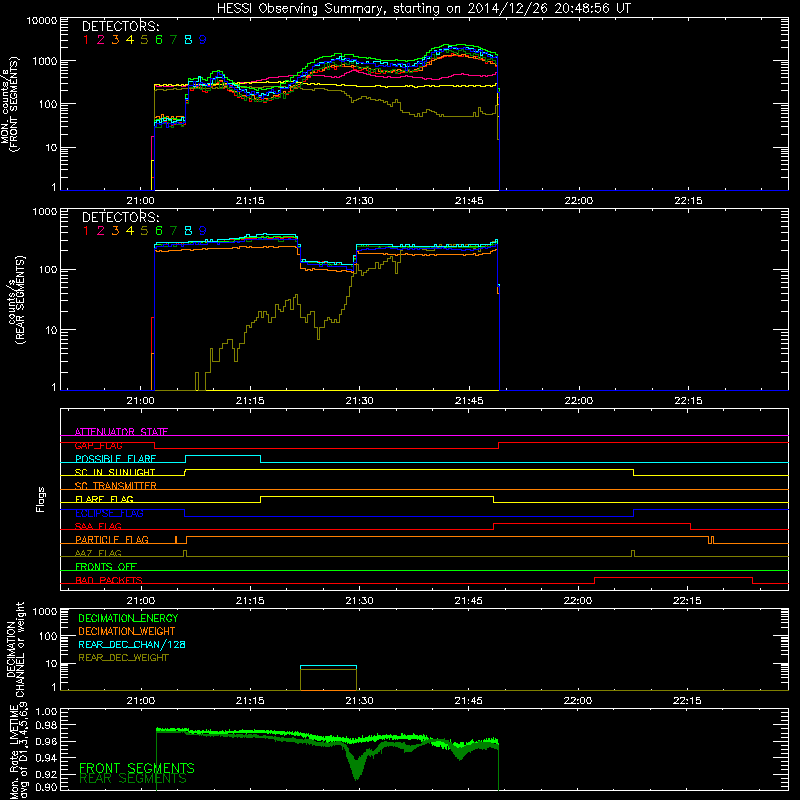800x800 pixels.
Task: Click 21:45 time label under Flags panel
Action: coord(468,601)
